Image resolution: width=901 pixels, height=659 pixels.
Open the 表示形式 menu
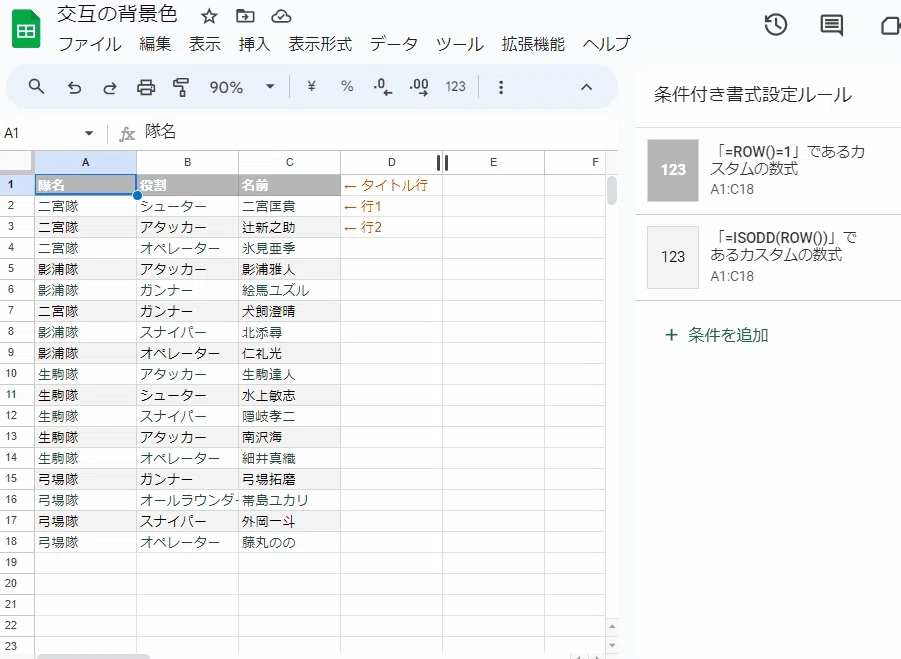pyautogui.click(x=320, y=44)
